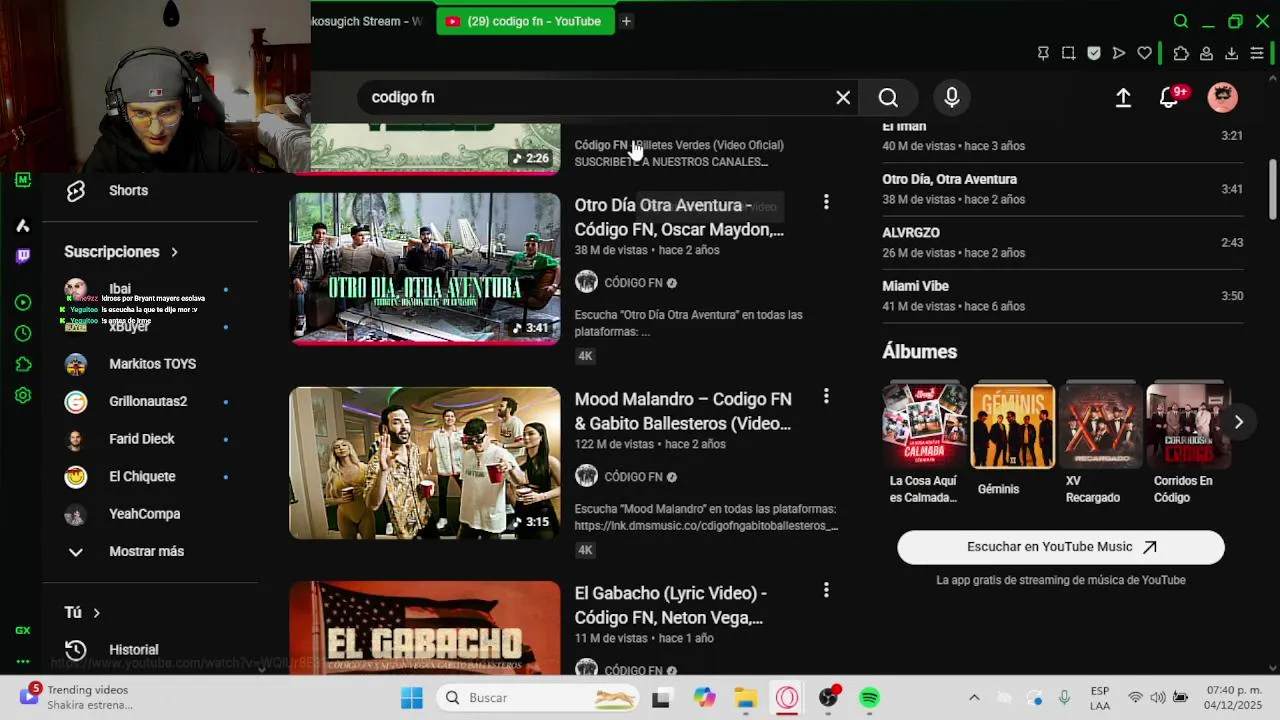
Task: Open YeahCompa subscription
Action: (x=145, y=514)
